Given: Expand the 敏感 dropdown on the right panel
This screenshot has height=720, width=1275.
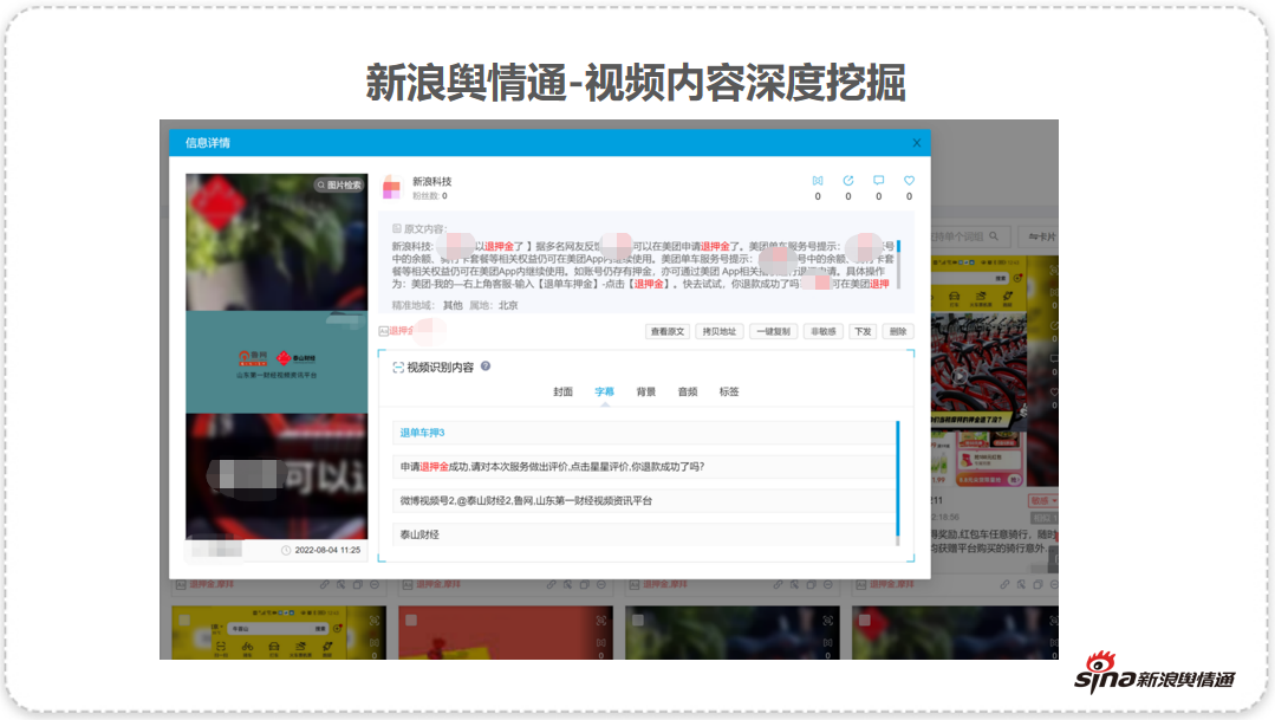Looking at the screenshot, I should click(1046, 501).
